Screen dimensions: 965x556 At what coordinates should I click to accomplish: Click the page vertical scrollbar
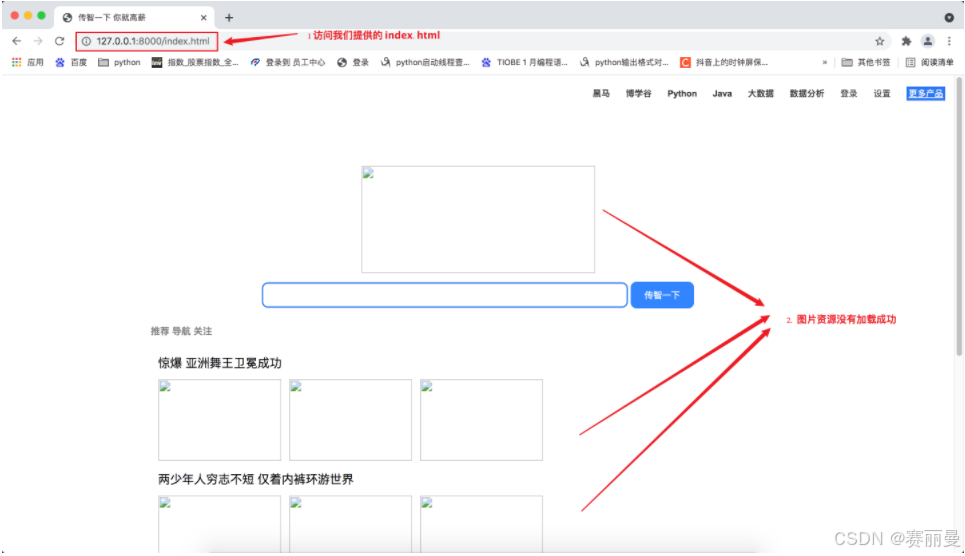[959, 216]
